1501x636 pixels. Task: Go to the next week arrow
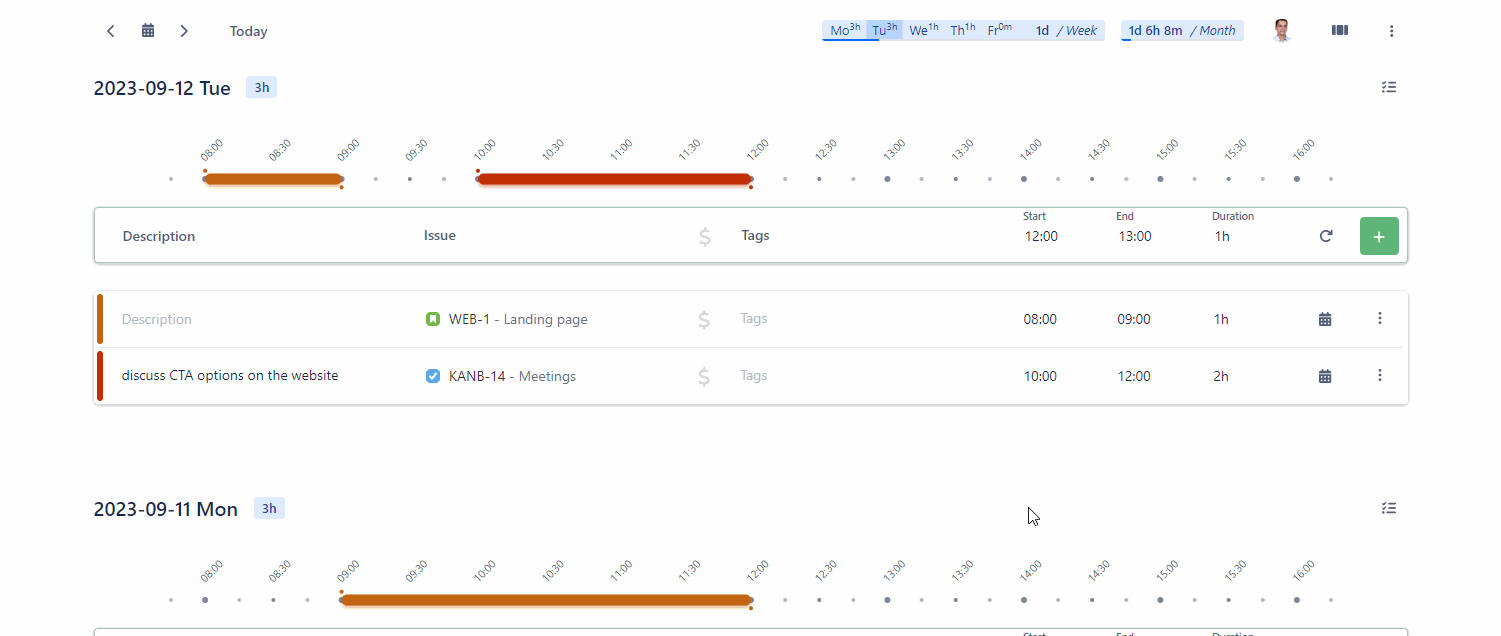click(x=184, y=31)
